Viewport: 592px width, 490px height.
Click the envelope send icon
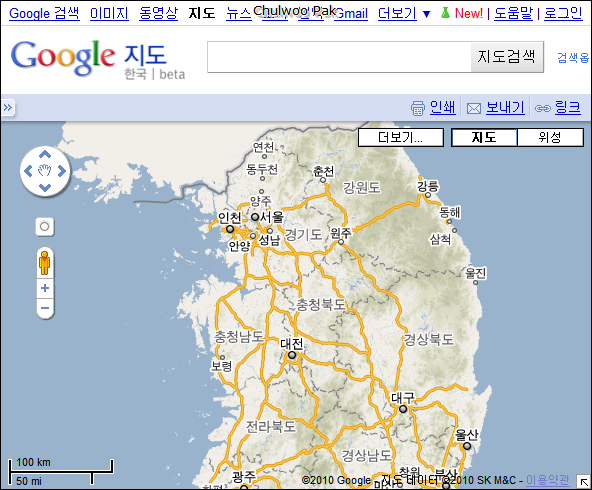(x=474, y=109)
